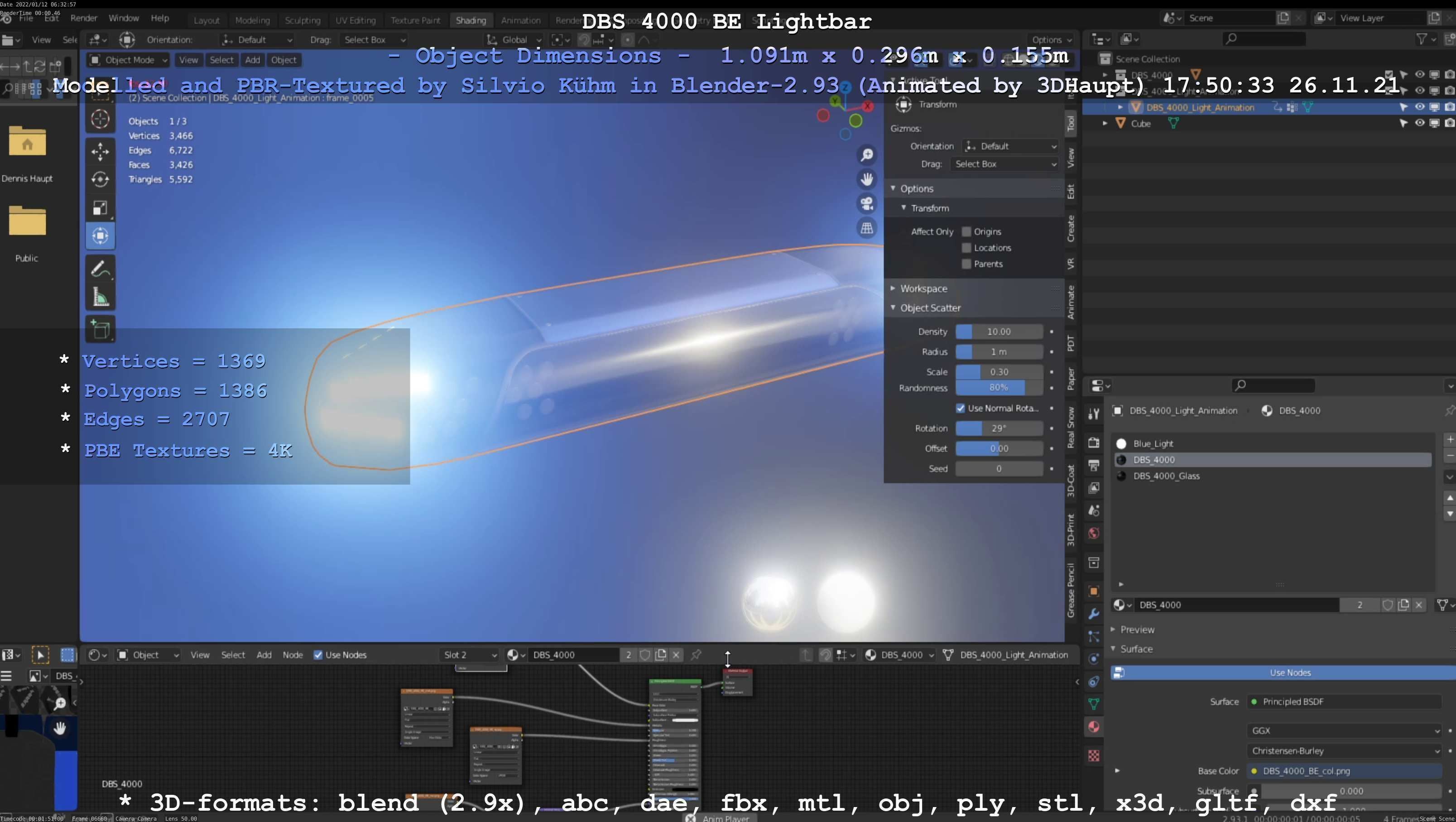Toggle selectability of Cube arrow icon
The image size is (1456, 822).
pos(1403,123)
